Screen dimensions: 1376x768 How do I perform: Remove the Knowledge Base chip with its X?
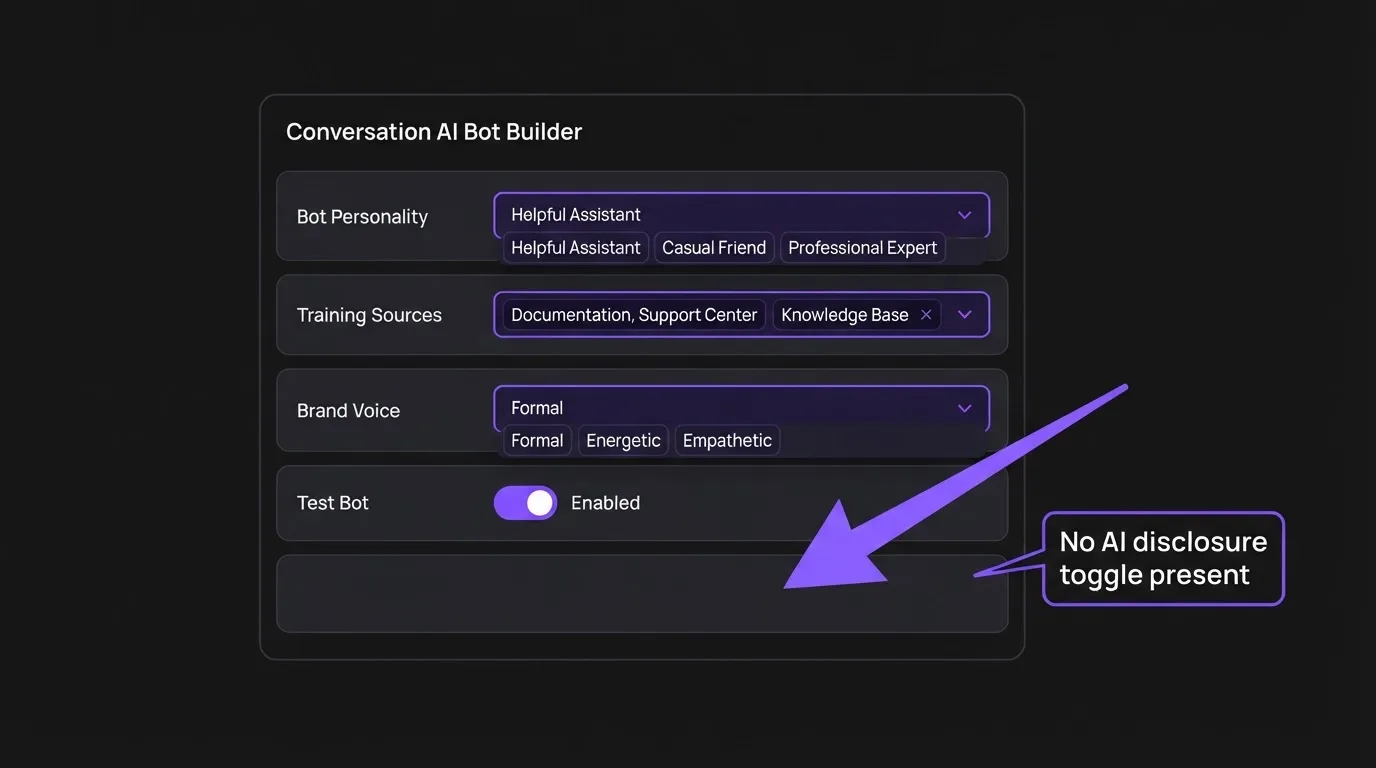(926, 315)
